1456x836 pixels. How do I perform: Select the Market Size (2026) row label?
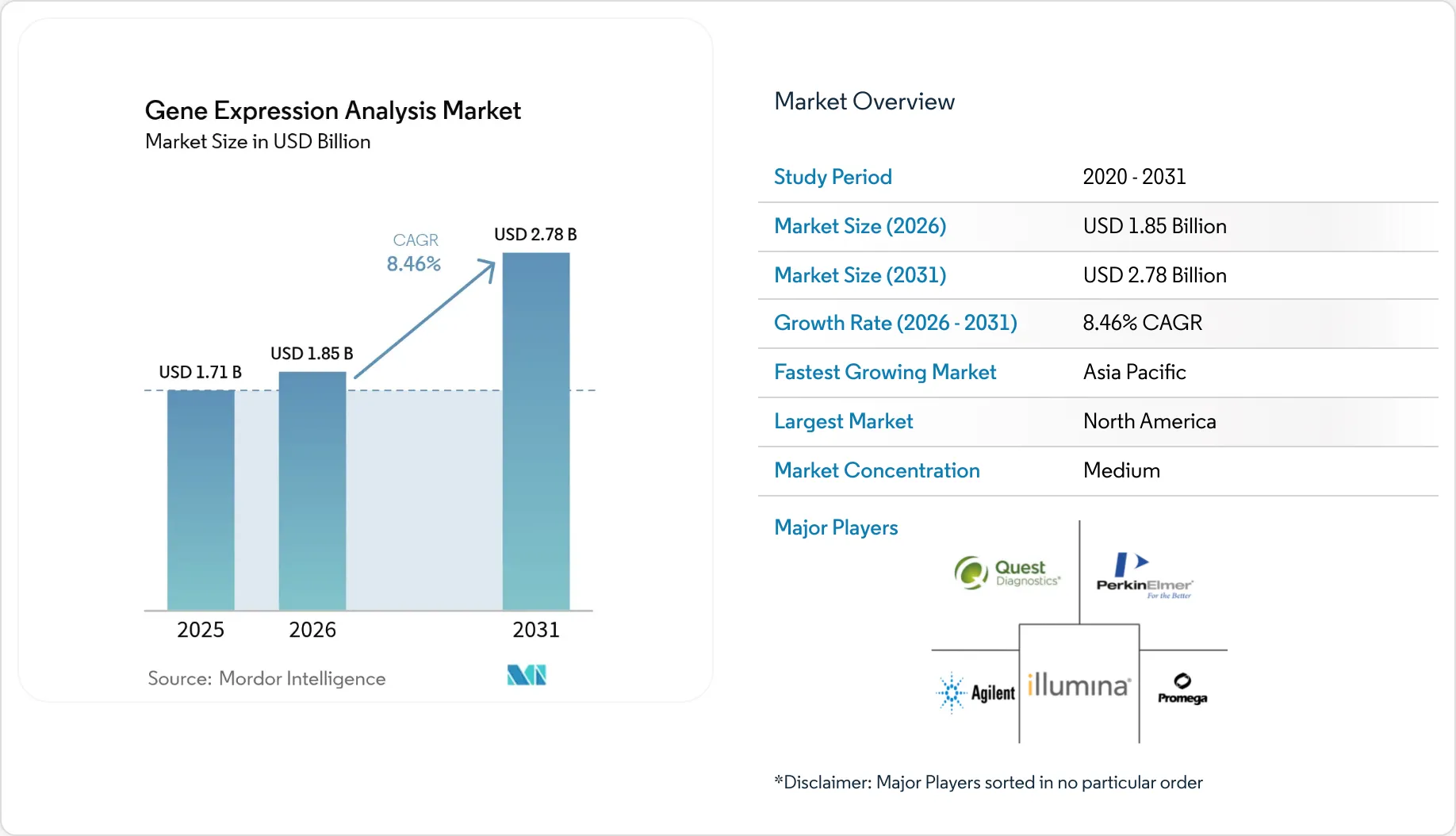860,226
